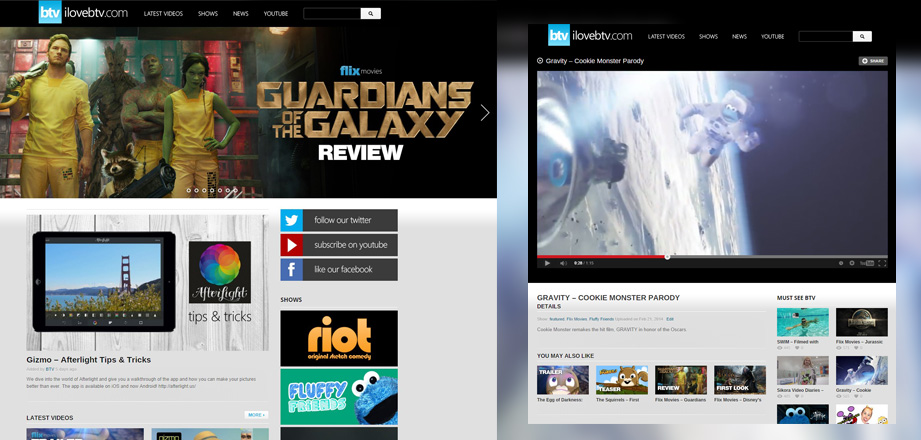Click the video page search magnifier button
Screen dimensions: 921x440
862,36
